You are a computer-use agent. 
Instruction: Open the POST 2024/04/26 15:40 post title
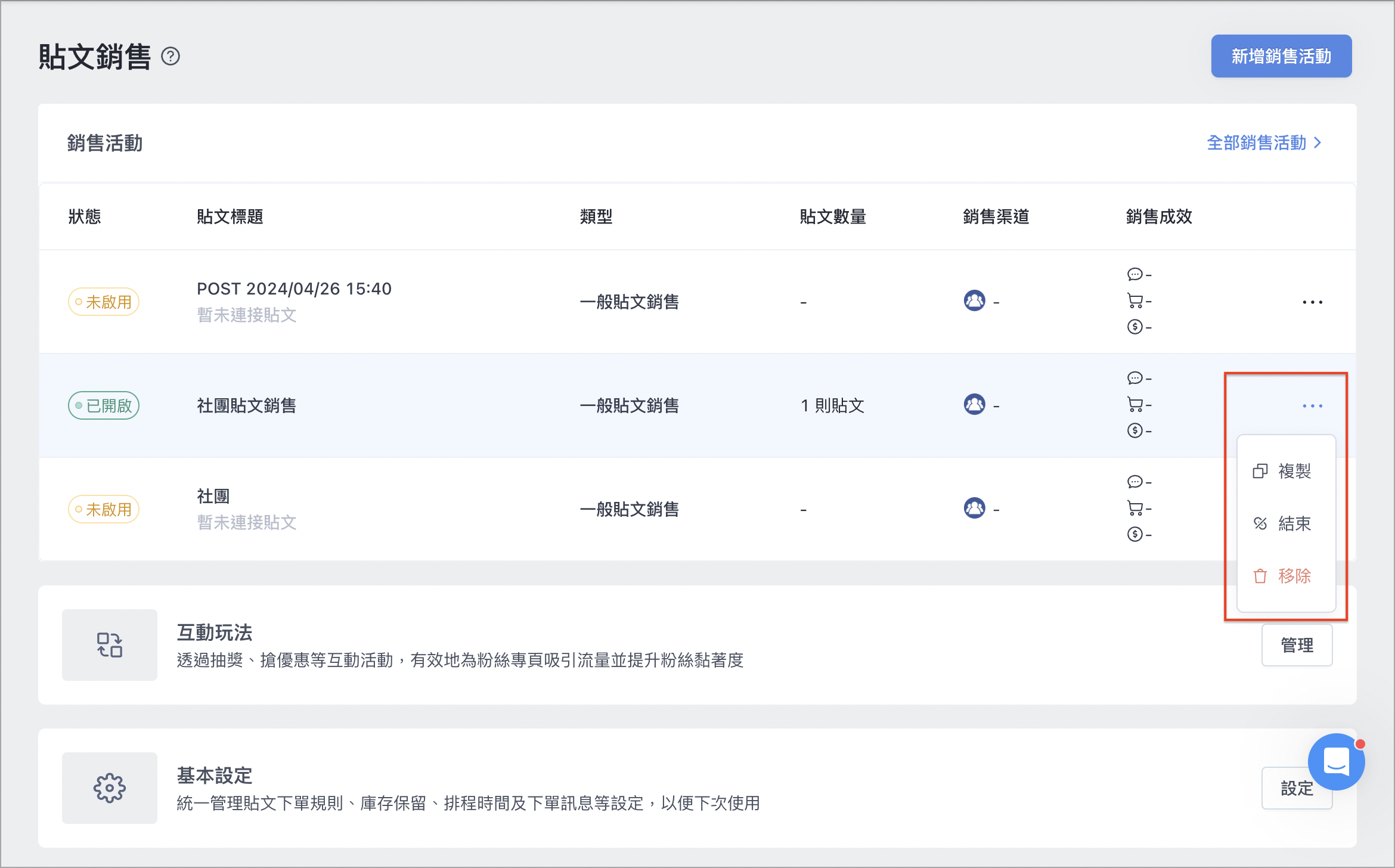click(294, 289)
